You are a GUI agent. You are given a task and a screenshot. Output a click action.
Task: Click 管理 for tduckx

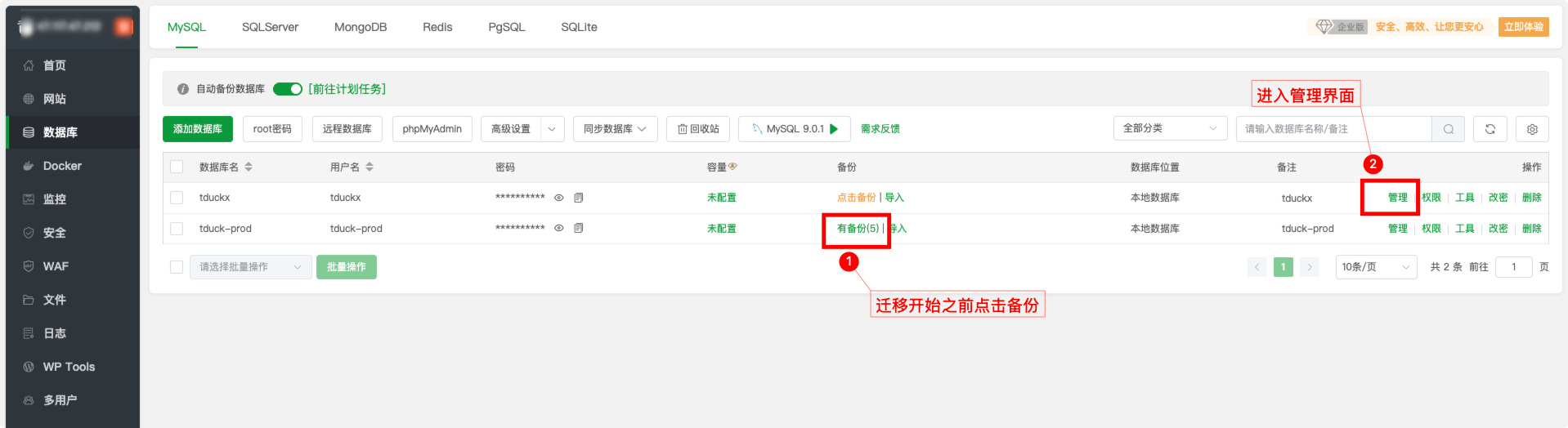(x=1398, y=198)
